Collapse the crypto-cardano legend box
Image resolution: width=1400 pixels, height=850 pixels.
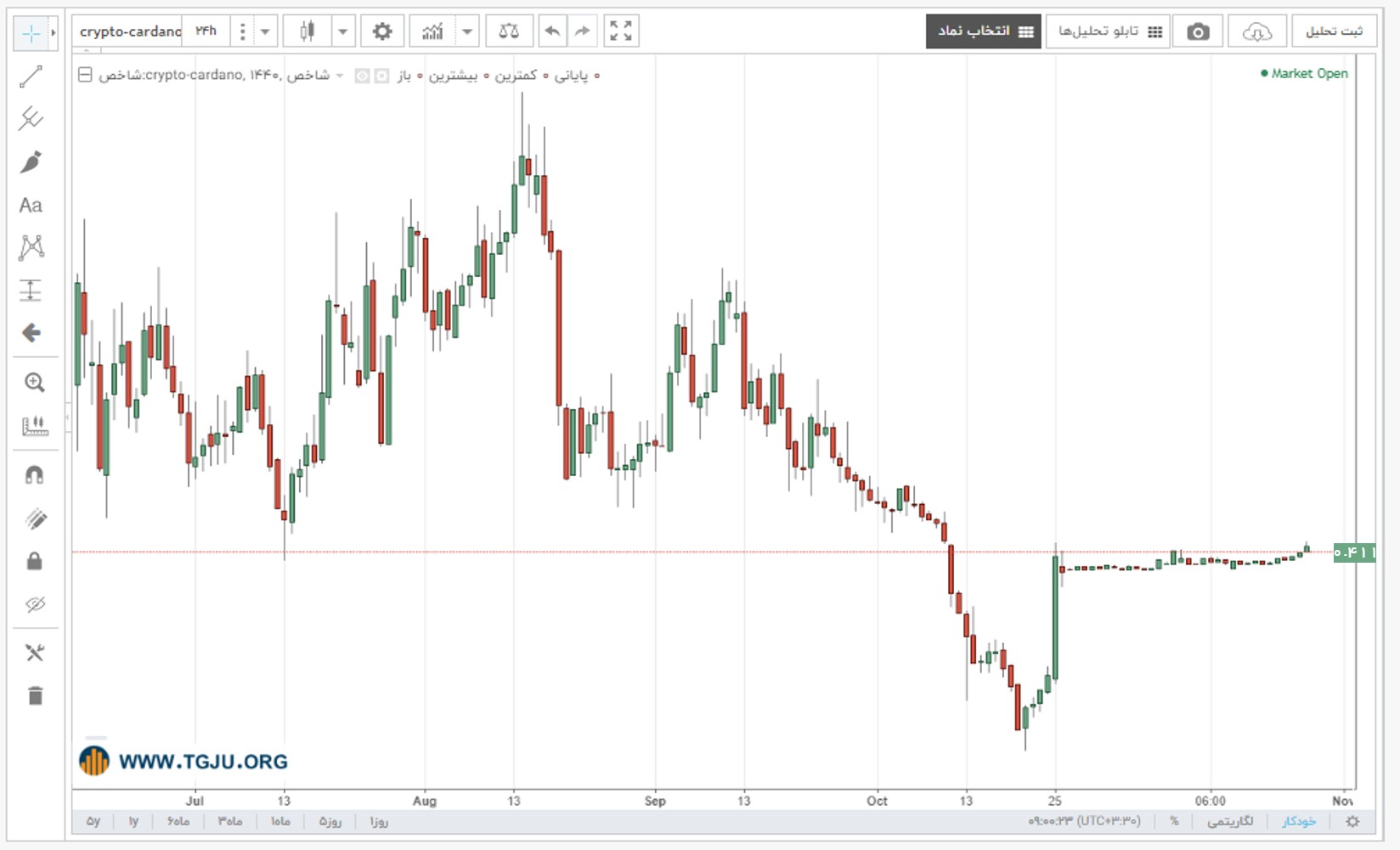(85, 75)
